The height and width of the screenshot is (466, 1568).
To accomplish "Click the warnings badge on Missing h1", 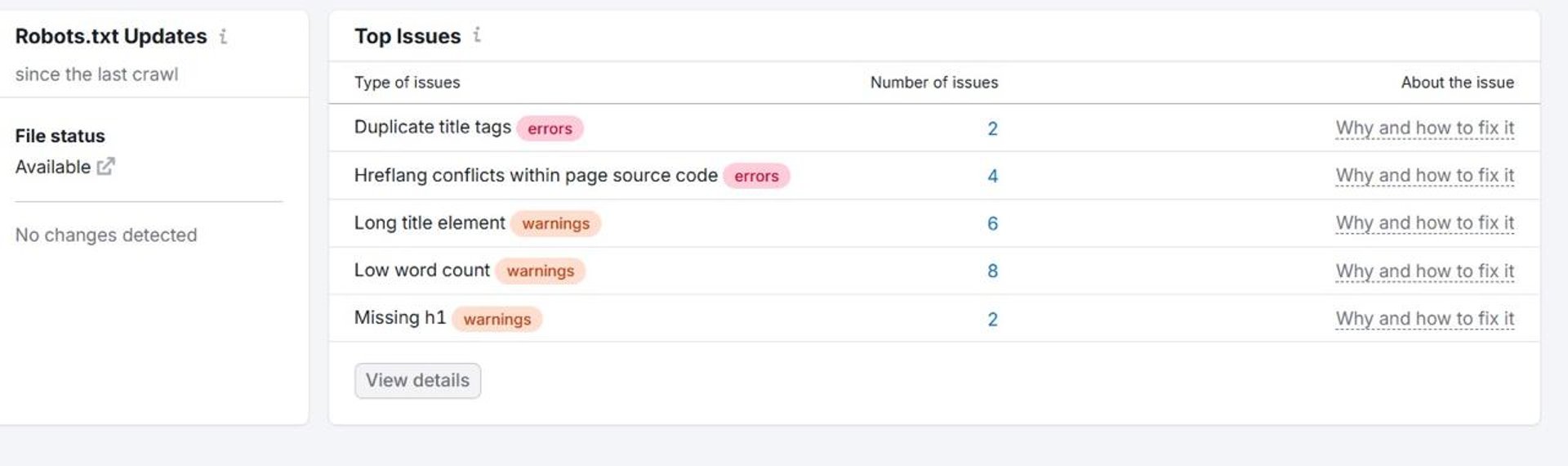I will pyautogui.click(x=497, y=319).
